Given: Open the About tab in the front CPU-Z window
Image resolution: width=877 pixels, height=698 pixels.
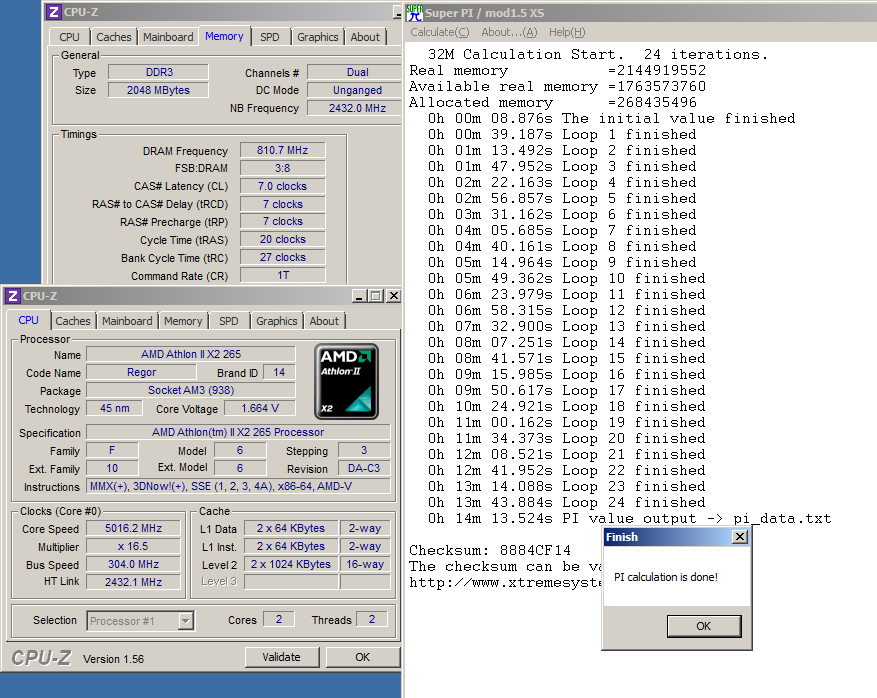Looking at the screenshot, I should [x=324, y=321].
